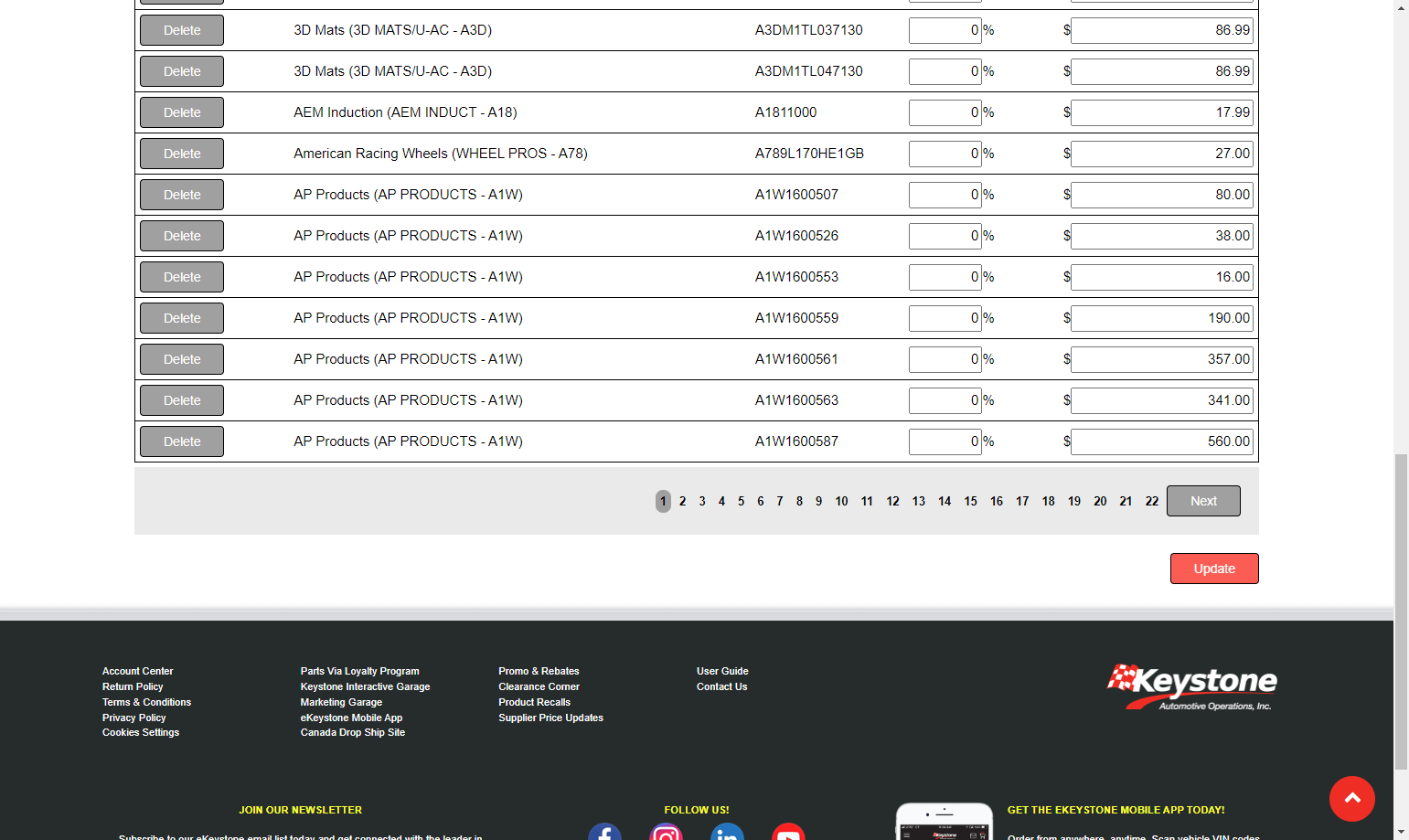The width and height of the screenshot is (1409, 840).
Task: Click the scroll-to-top red arrow button
Action: pyautogui.click(x=1352, y=799)
